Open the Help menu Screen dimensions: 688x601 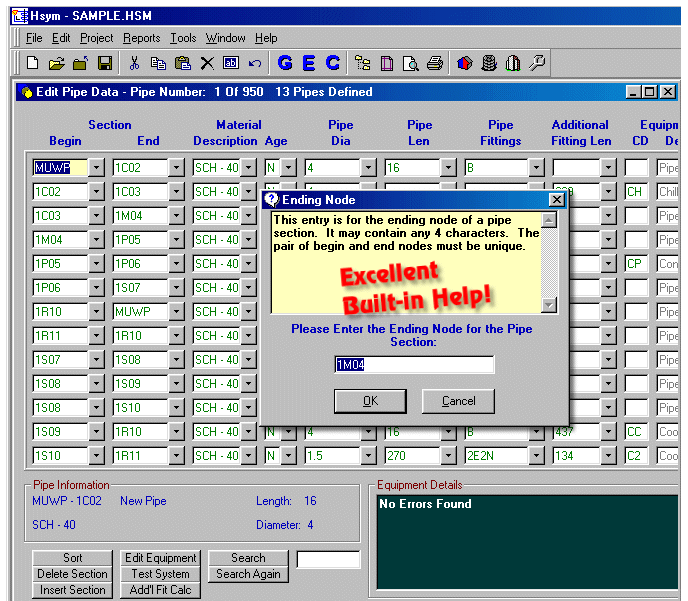coord(266,38)
